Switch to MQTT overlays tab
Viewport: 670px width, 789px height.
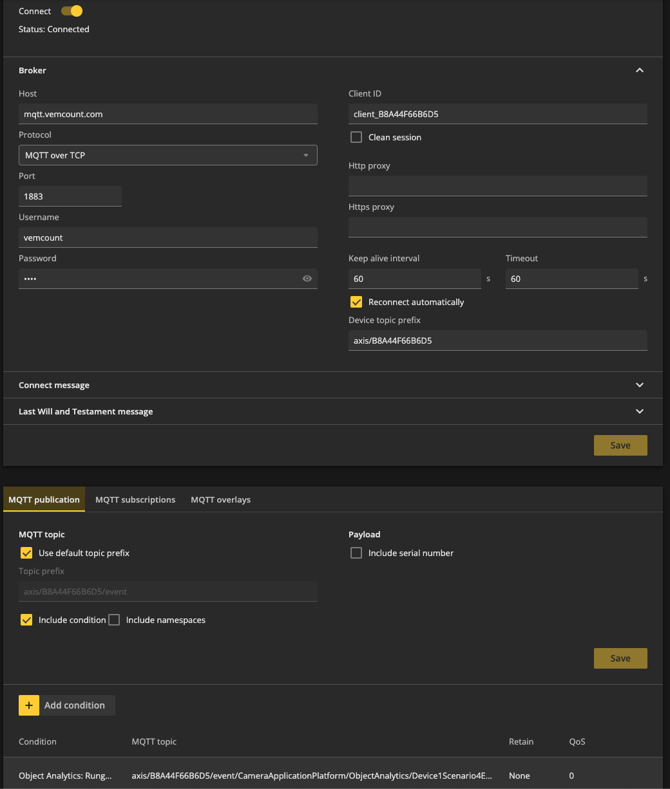point(220,500)
